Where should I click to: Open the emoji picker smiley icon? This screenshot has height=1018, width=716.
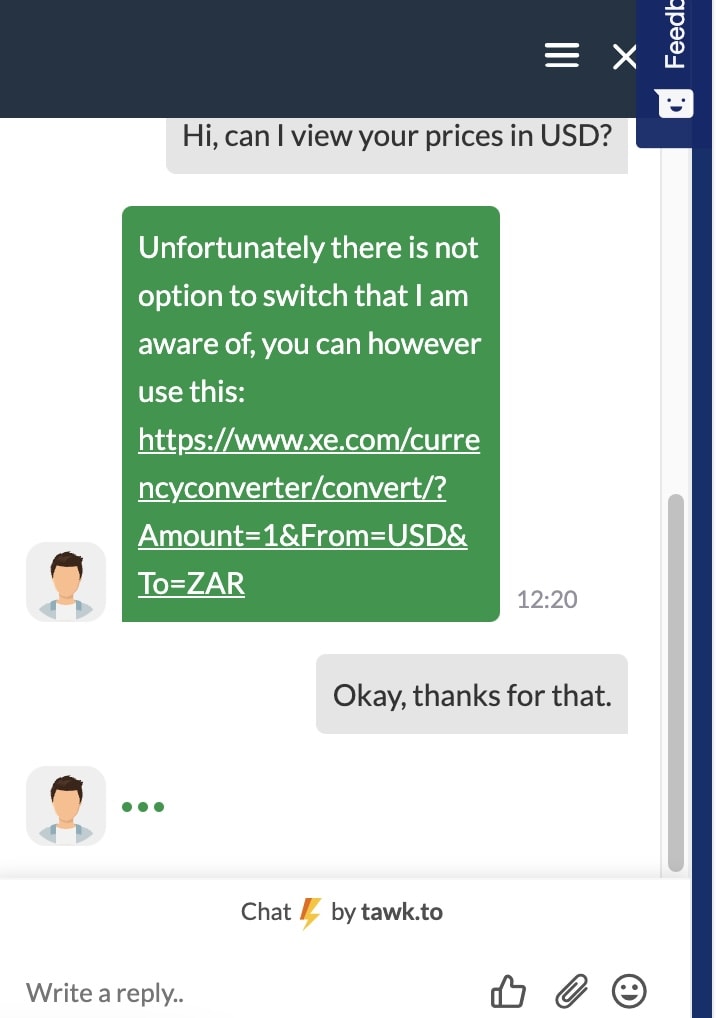[x=629, y=991]
